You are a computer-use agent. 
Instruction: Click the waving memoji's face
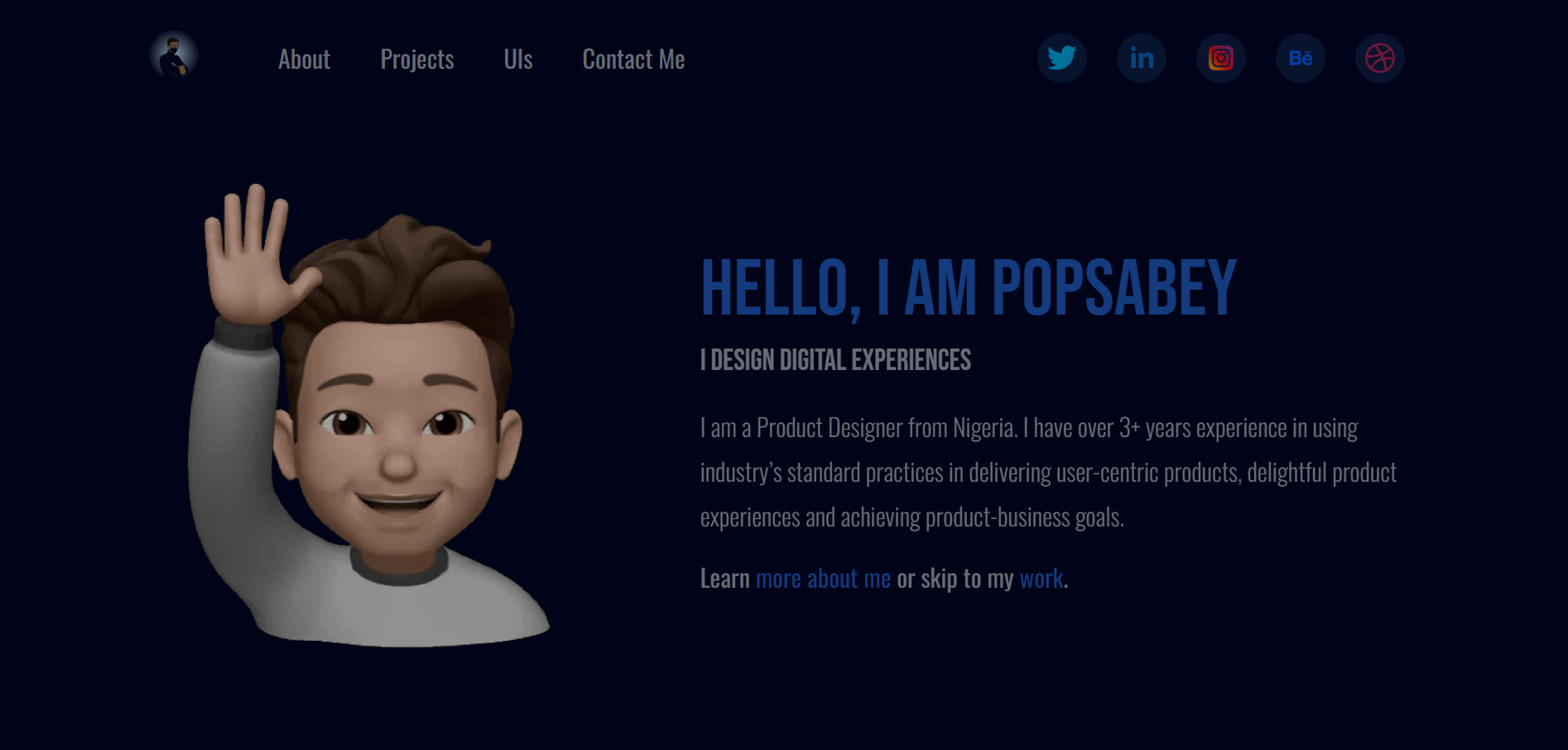[397, 439]
